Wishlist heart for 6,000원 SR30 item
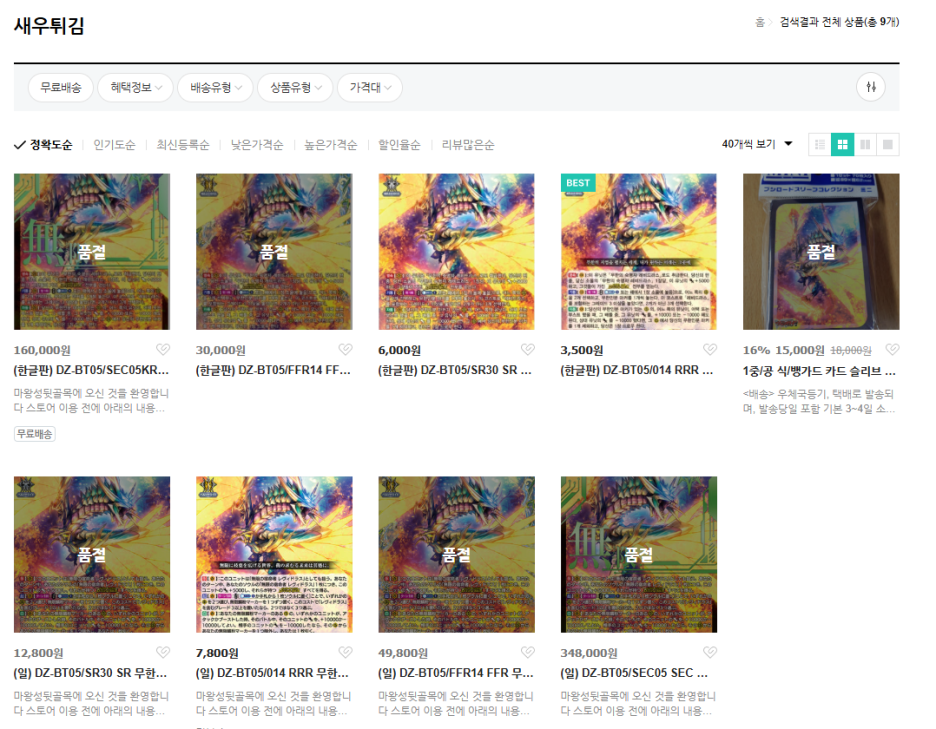This screenshot has width=936, height=729. [x=528, y=349]
